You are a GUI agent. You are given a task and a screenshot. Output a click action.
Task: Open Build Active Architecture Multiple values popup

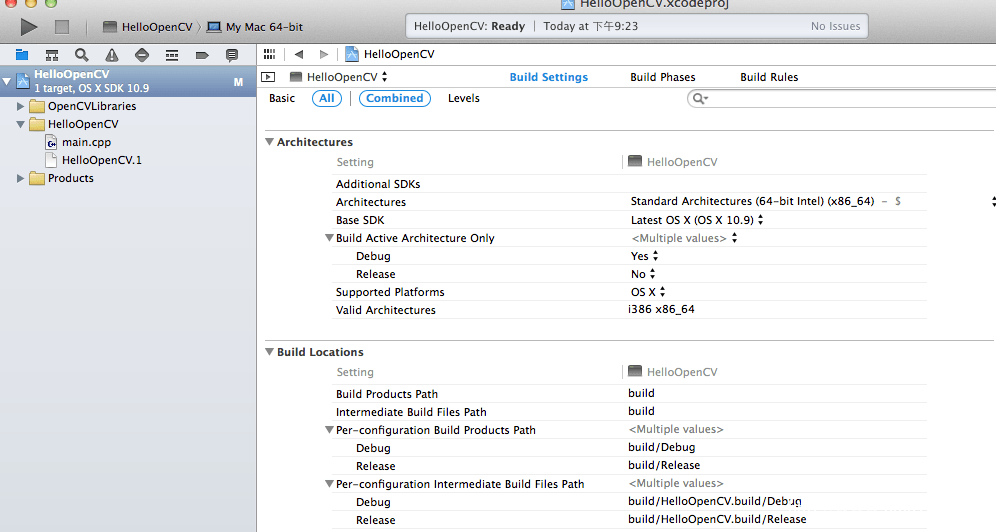click(x=685, y=238)
